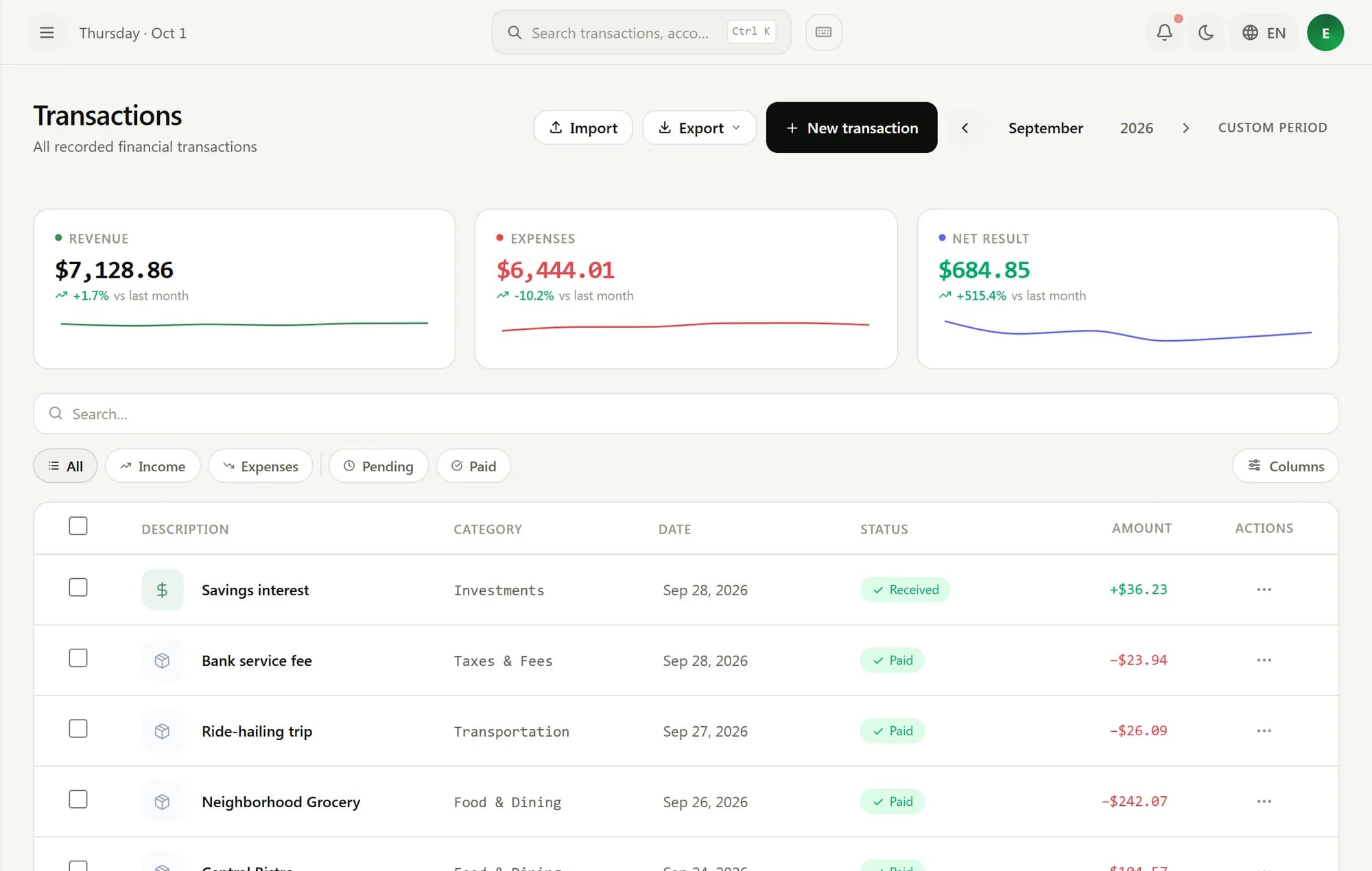Click the AMOUNT column header

(1142, 528)
